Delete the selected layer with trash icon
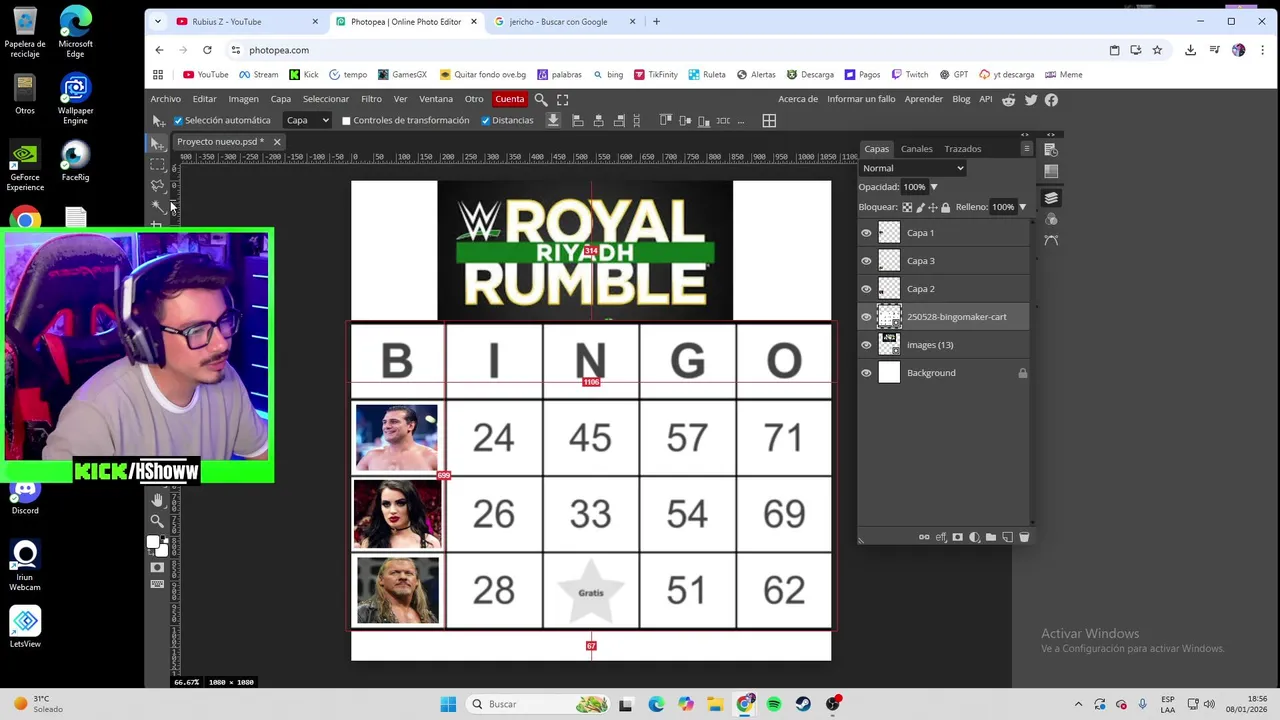 pyautogui.click(x=1024, y=537)
